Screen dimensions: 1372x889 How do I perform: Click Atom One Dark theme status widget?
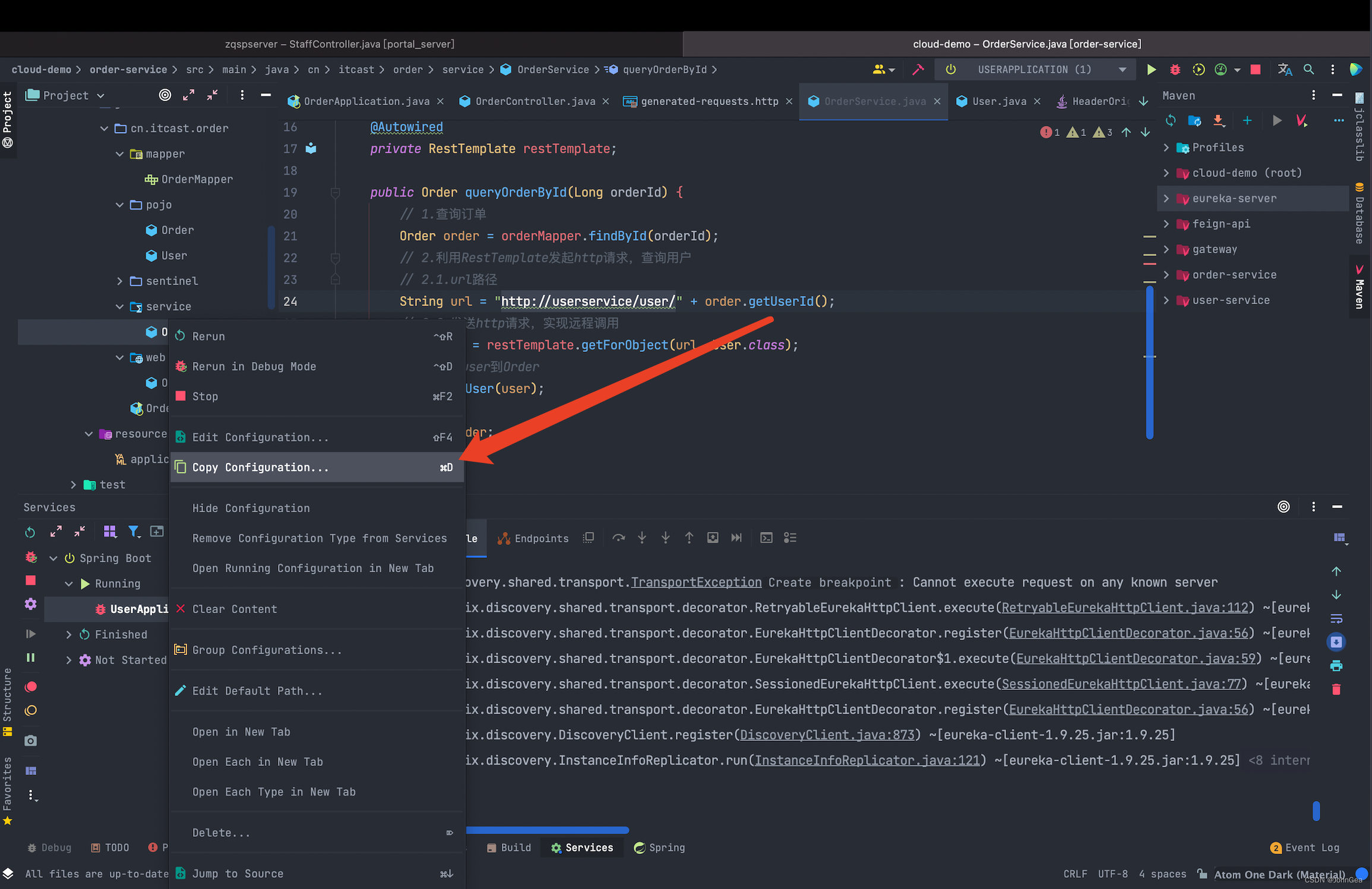click(x=1279, y=875)
